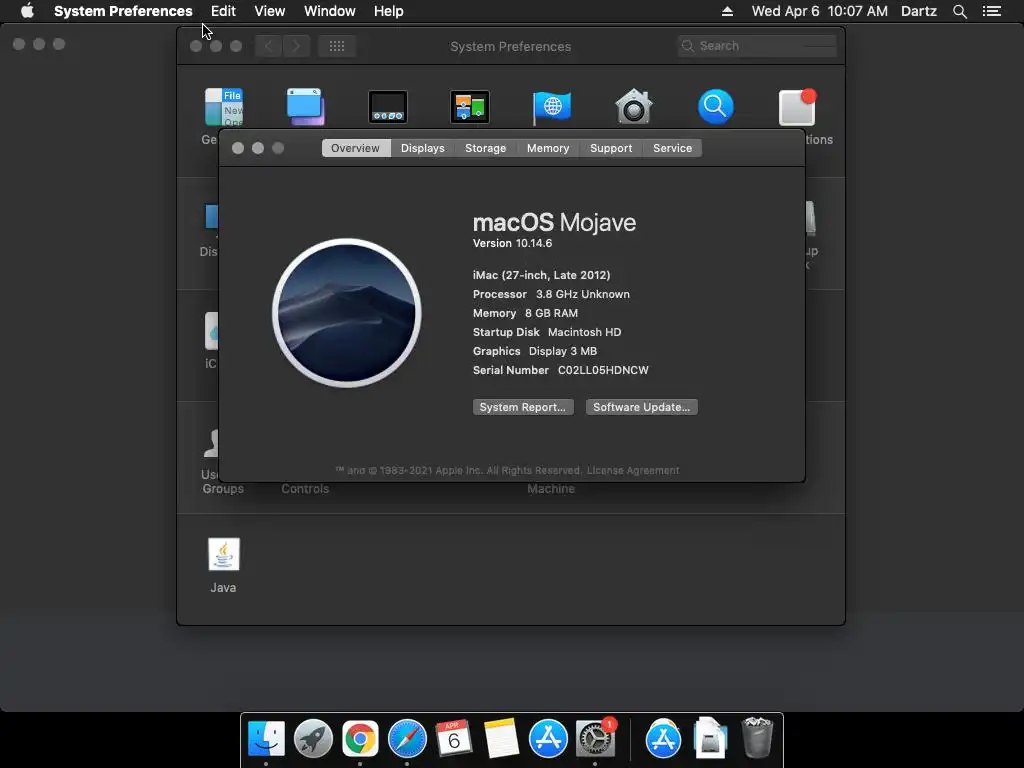This screenshot has height=768, width=1024.
Task: Open the View menu
Action: pos(269,11)
